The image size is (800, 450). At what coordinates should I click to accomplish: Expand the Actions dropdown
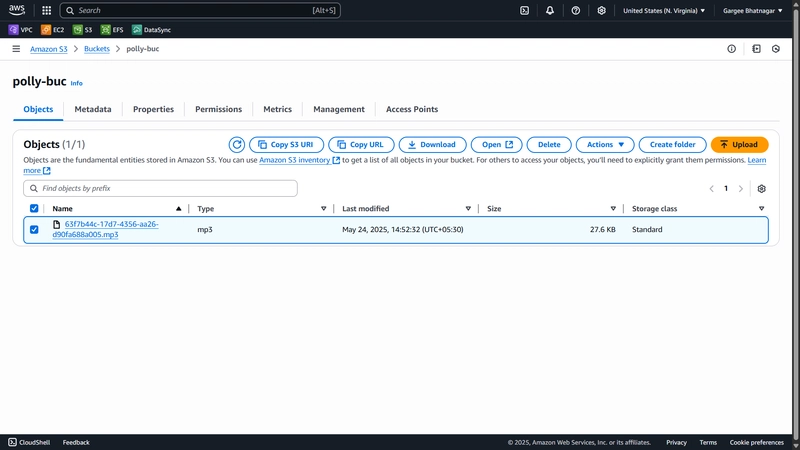coord(605,144)
